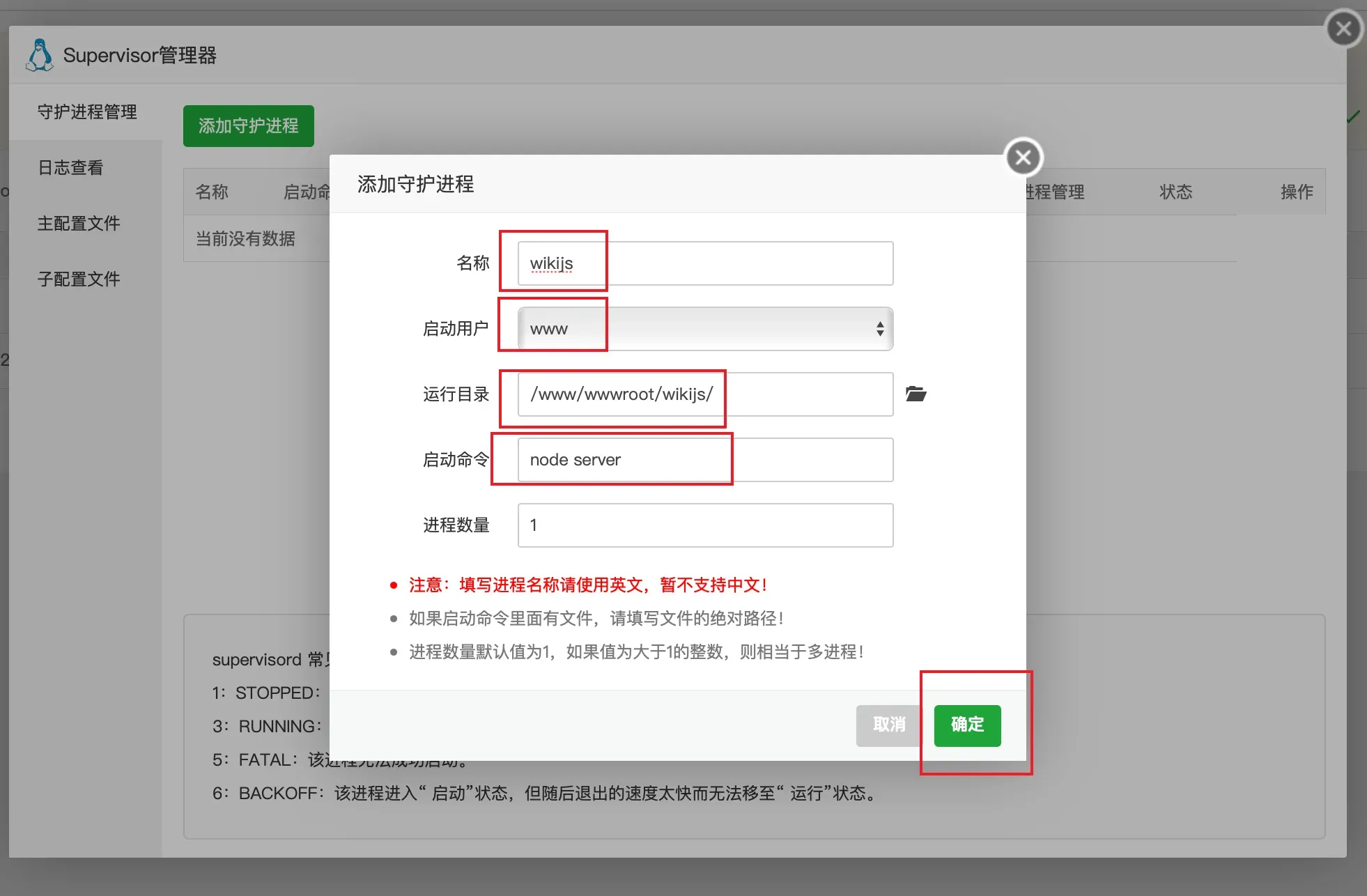Screen dimensions: 1367x896
Task: Click the 启动命令 field with node server
Action: 705,460
